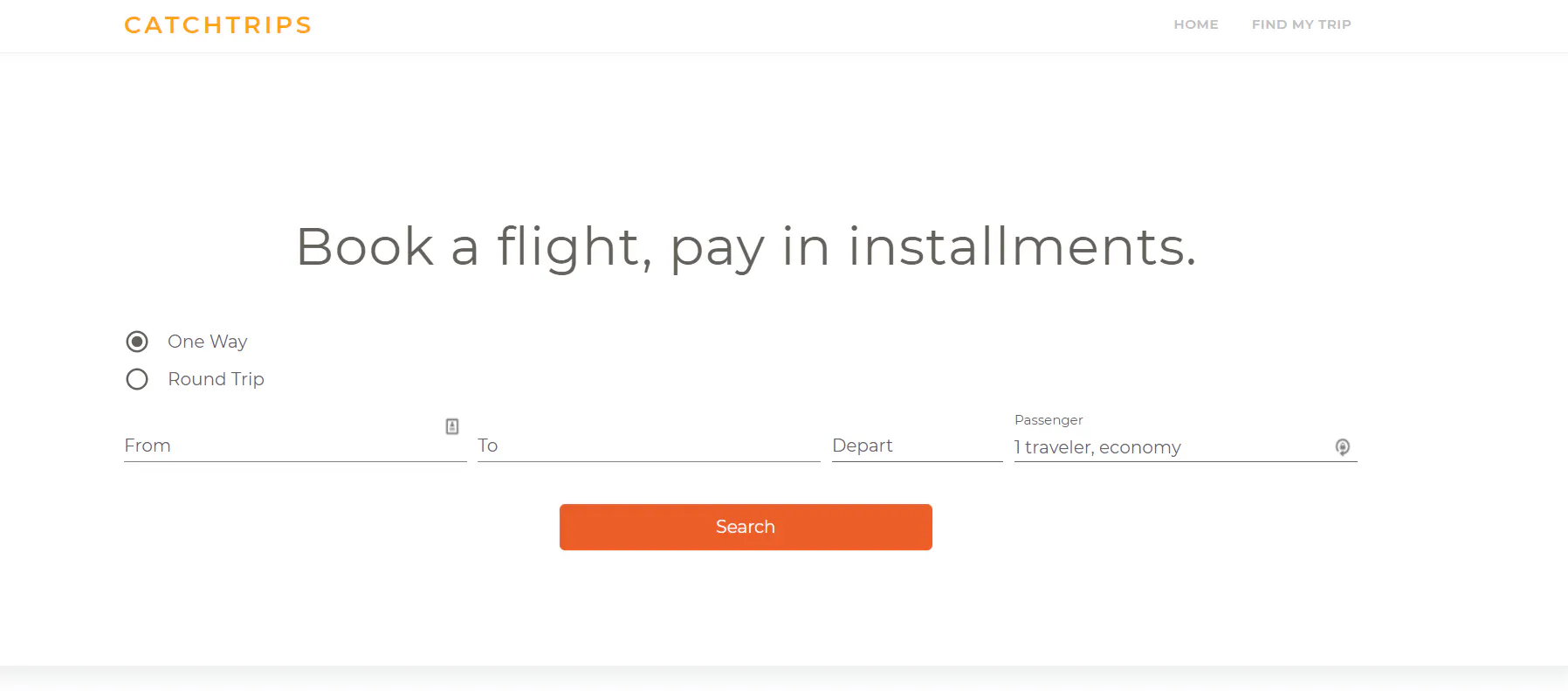Click the orange Search button
The width and height of the screenshot is (1568, 691).
(746, 527)
